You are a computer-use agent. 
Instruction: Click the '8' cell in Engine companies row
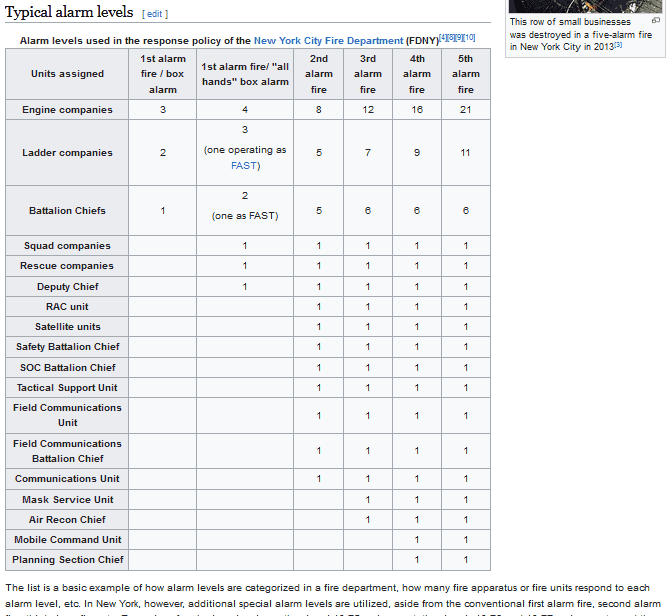[319, 110]
